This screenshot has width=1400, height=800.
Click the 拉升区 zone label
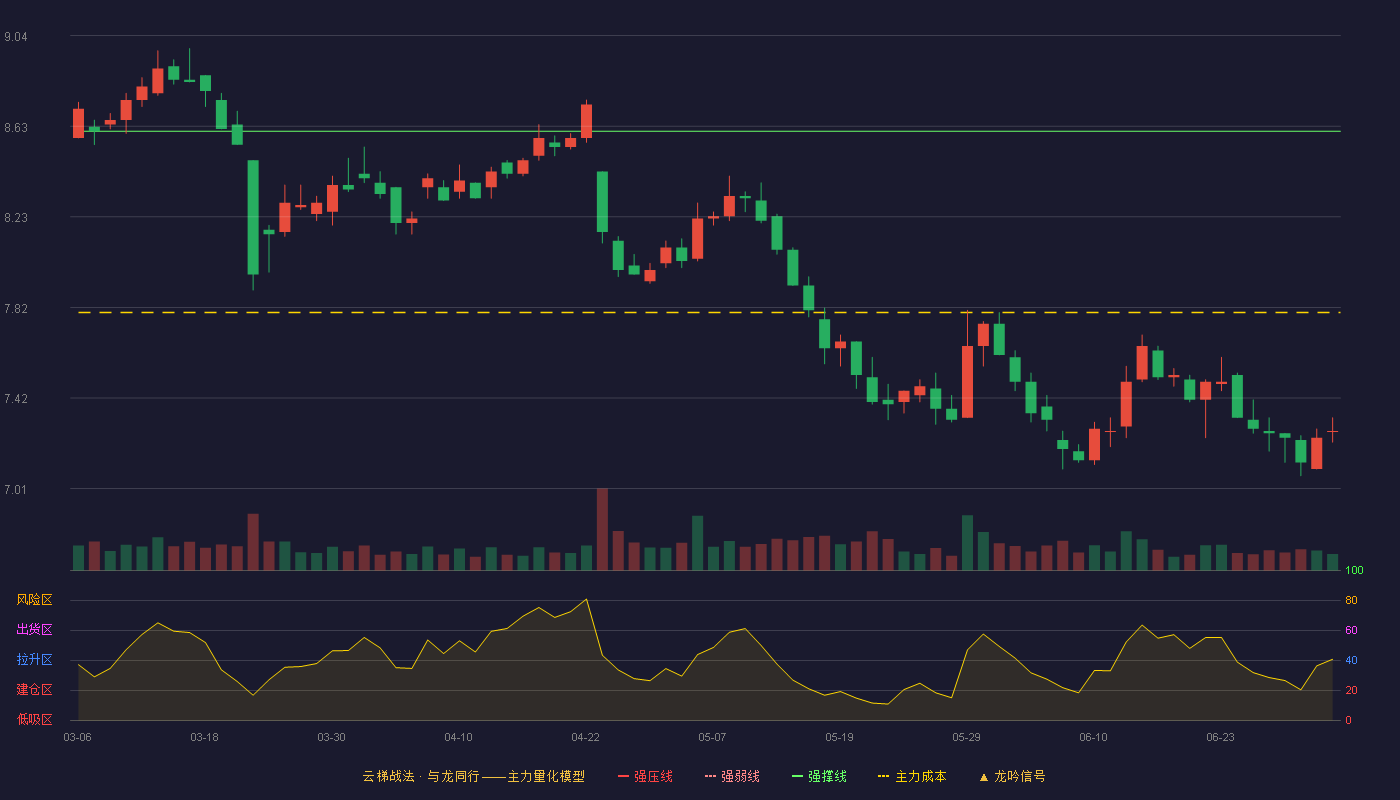[x=34, y=660]
